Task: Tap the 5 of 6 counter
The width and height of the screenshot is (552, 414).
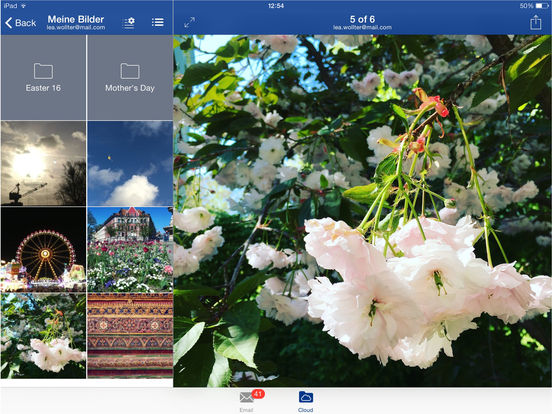Action: [x=362, y=19]
